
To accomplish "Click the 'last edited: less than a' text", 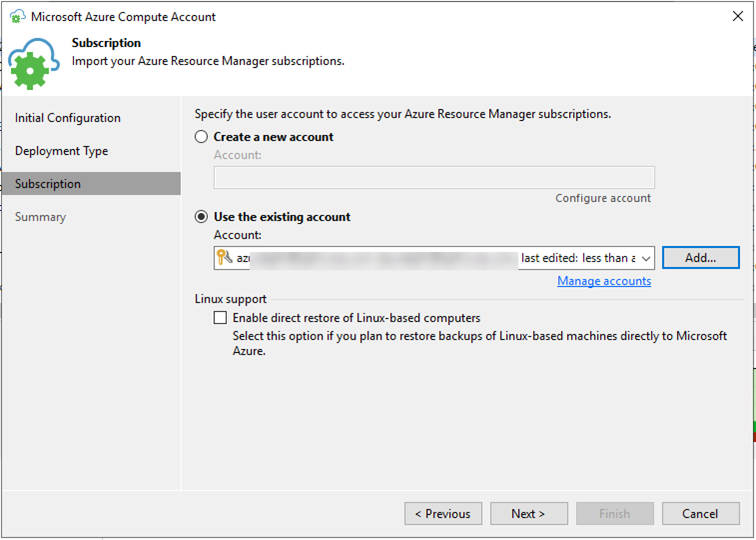I will 578,258.
